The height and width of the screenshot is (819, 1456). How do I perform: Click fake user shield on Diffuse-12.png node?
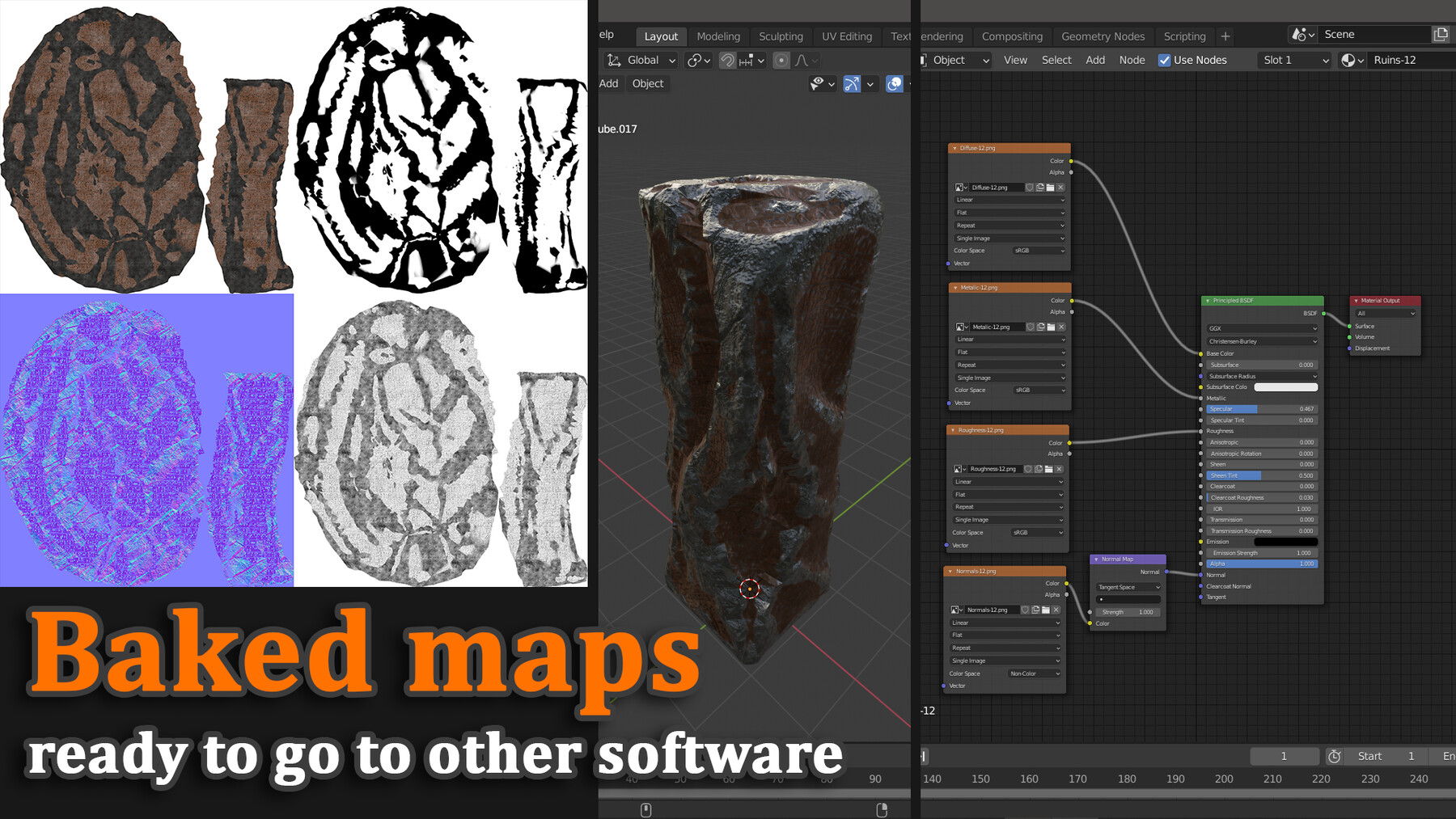pyautogui.click(x=1030, y=188)
